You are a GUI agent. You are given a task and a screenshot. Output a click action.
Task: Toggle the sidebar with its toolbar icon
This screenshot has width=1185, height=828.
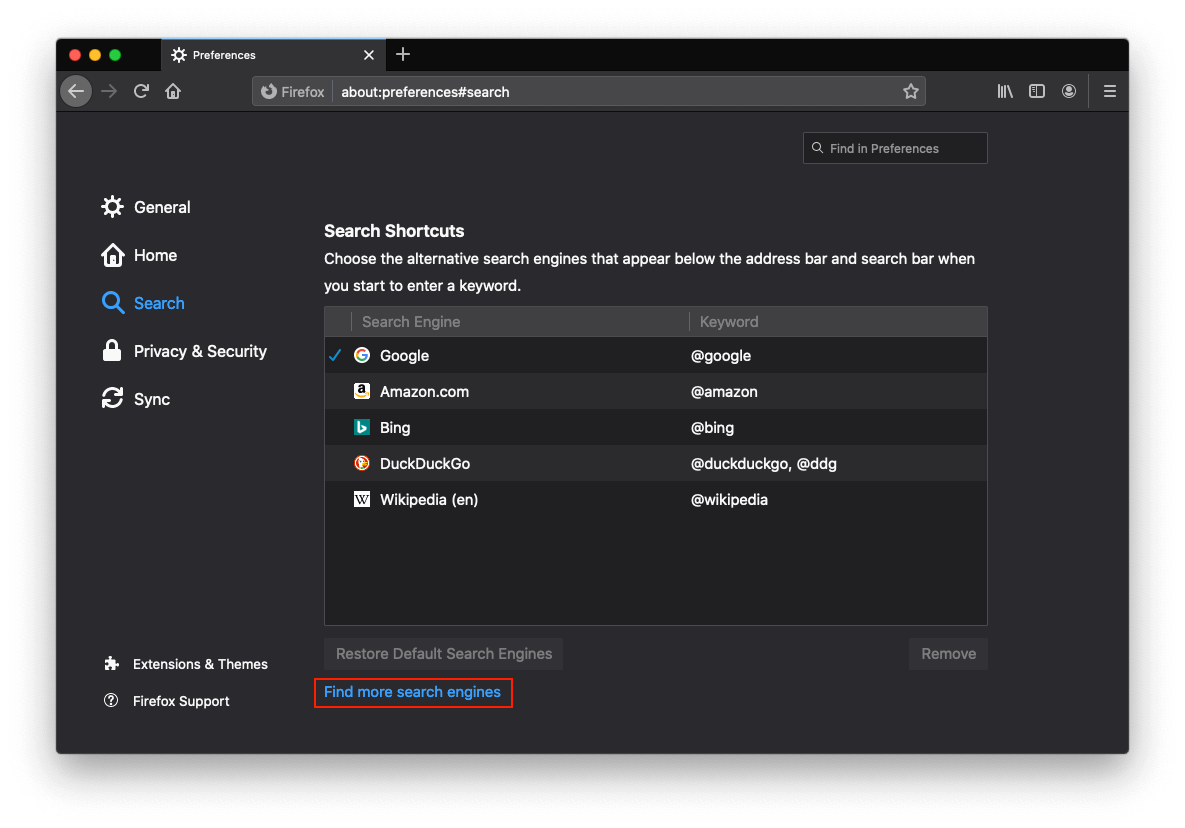point(1037,91)
